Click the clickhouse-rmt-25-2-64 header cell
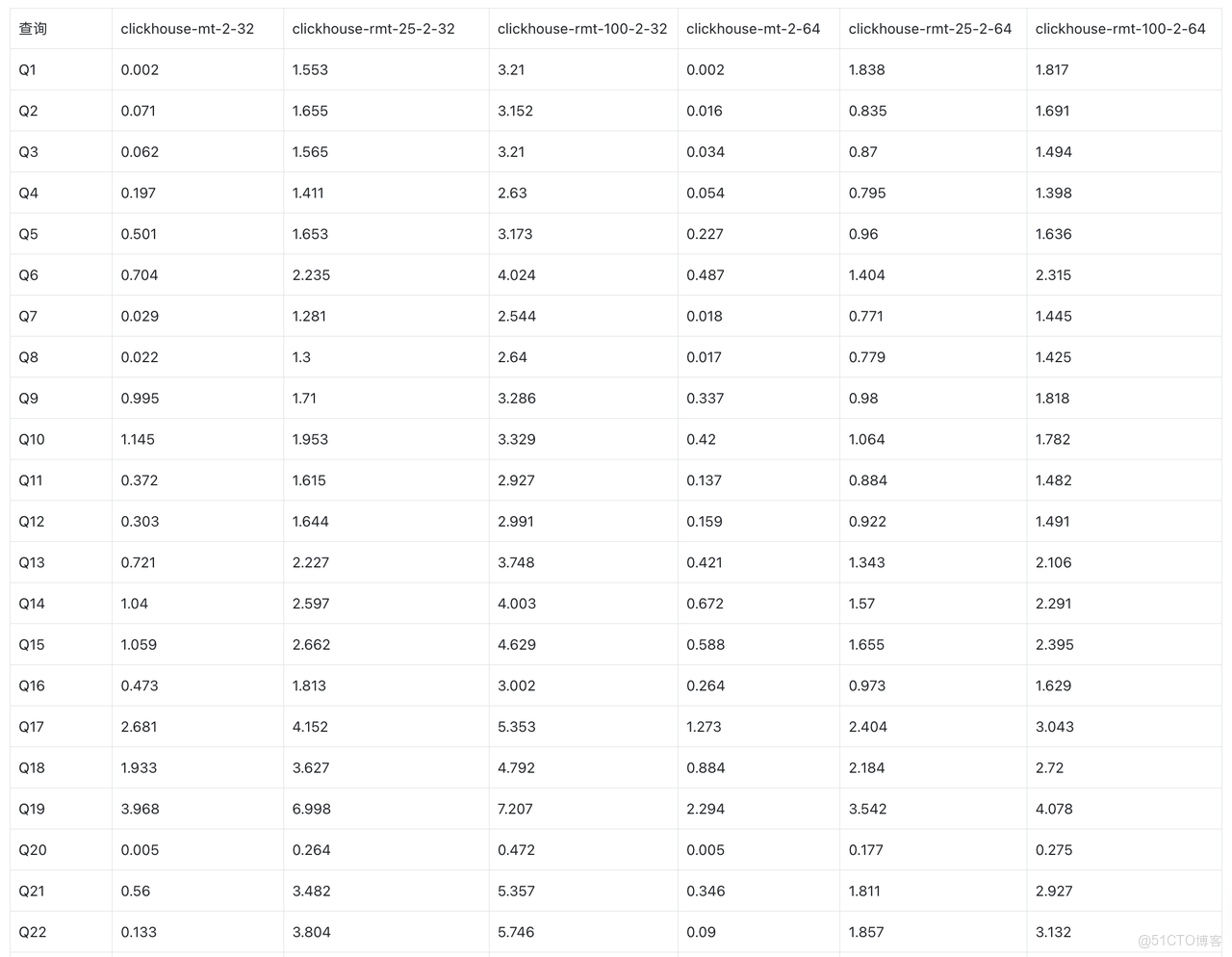Image resolution: width=1232 pixels, height=957 pixels. (930, 29)
